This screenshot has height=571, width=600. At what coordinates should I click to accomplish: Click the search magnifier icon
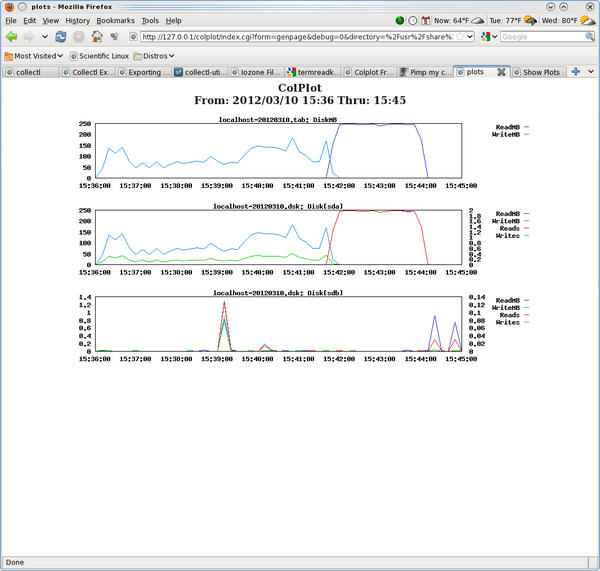click(590, 37)
